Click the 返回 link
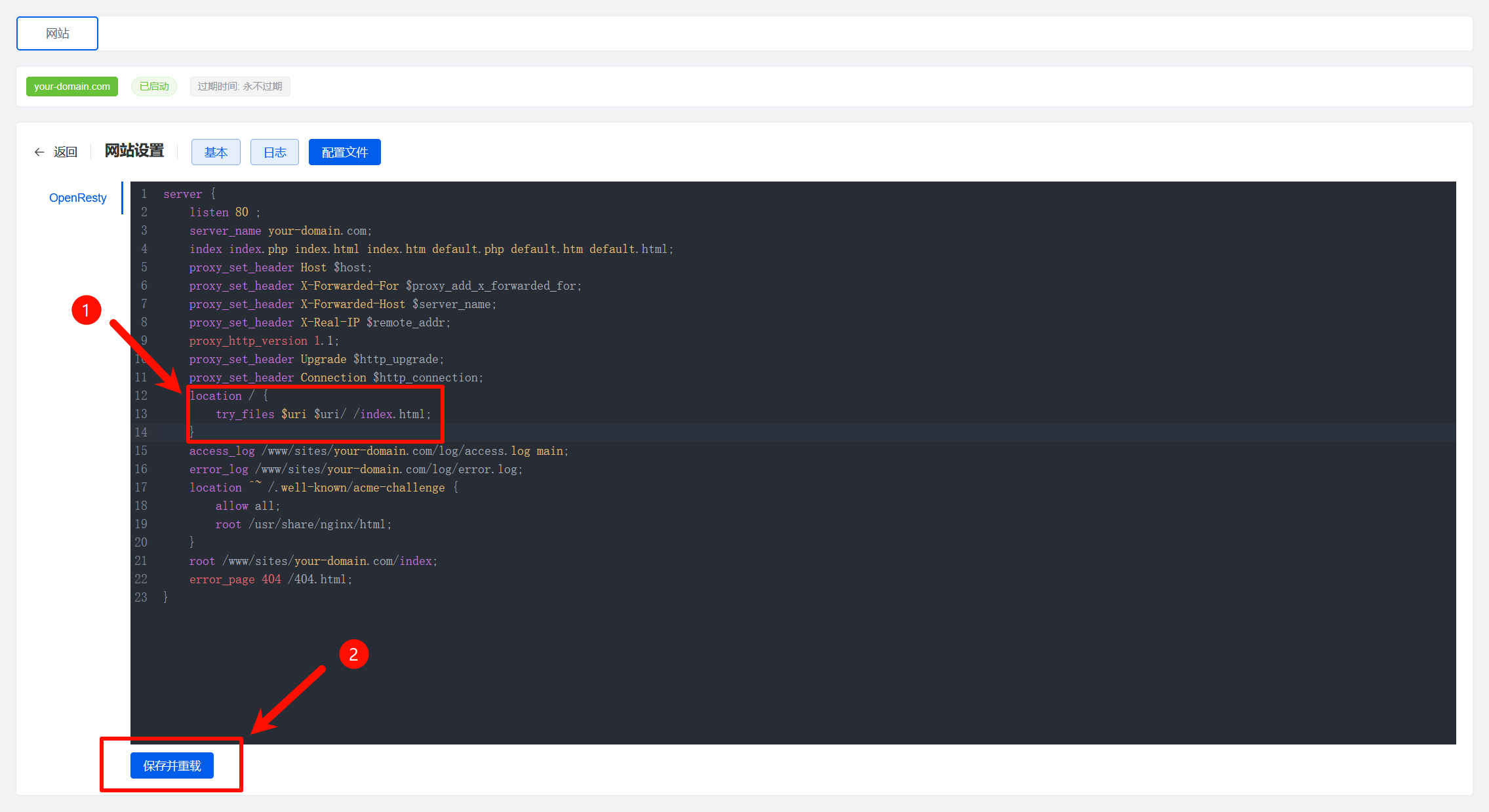The width and height of the screenshot is (1489, 812). point(66,152)
